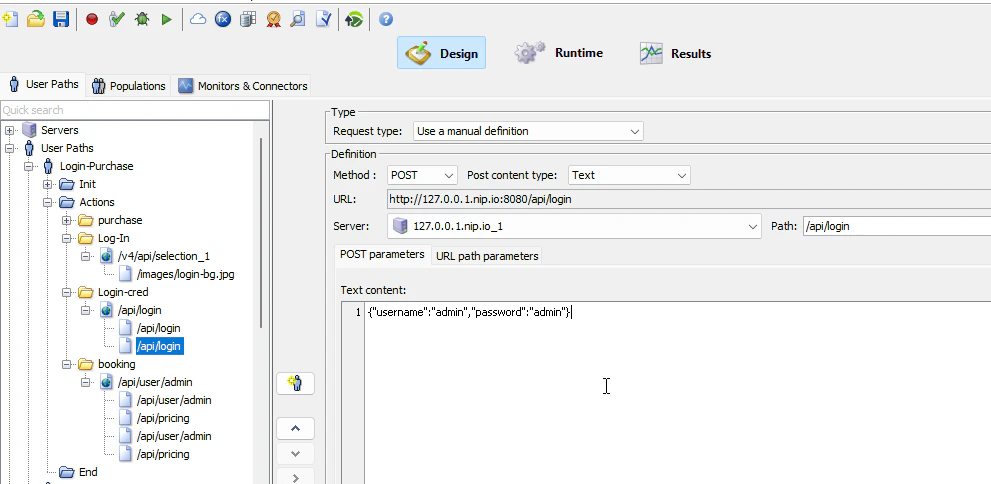Open the Server 127.0.0.1.nip.io_1 dropdown
The width and height of the screenshot is (991, 484).
[574, 226]
